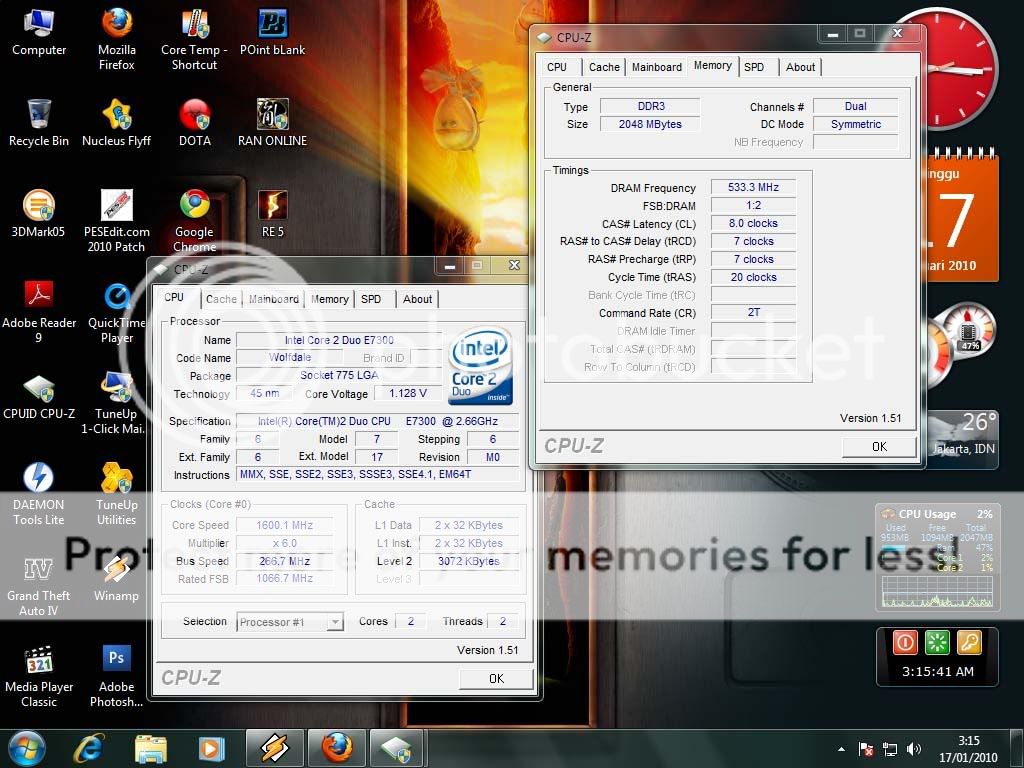Viewport: 1024px width, 768px height.
Task: Select the POint bLank game icon
Action: point(272,33)
